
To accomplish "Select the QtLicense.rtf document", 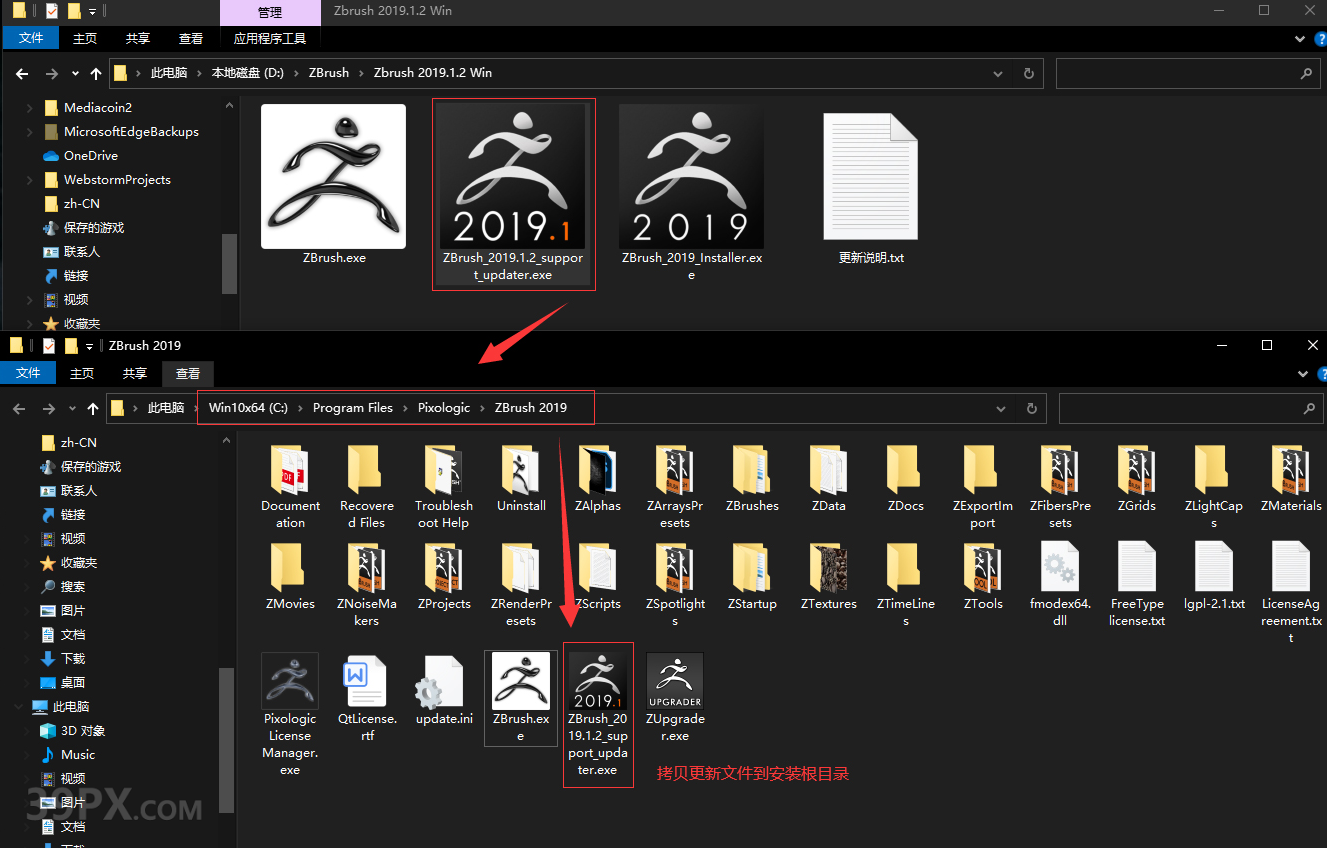I will 366,698.
